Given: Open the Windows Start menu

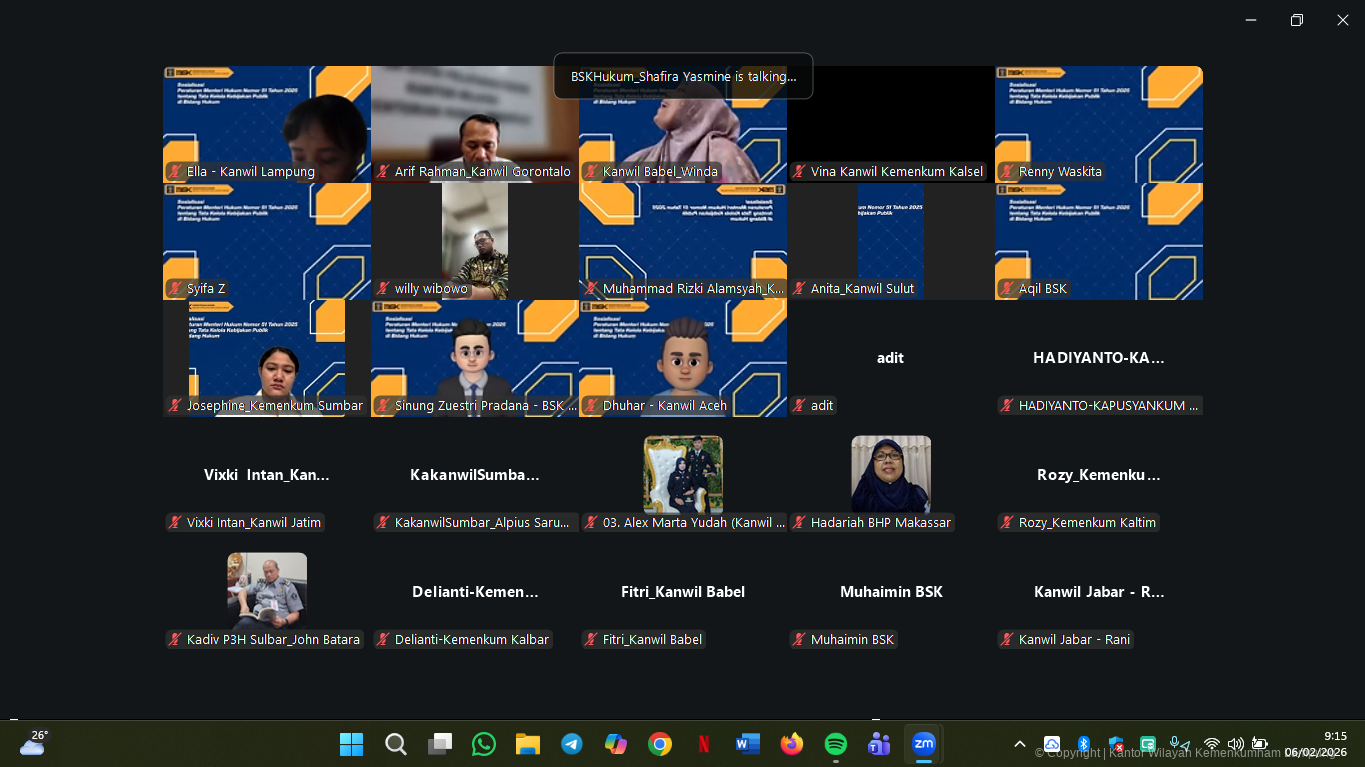Looking at the screenshot, I should tap(351, 744).
